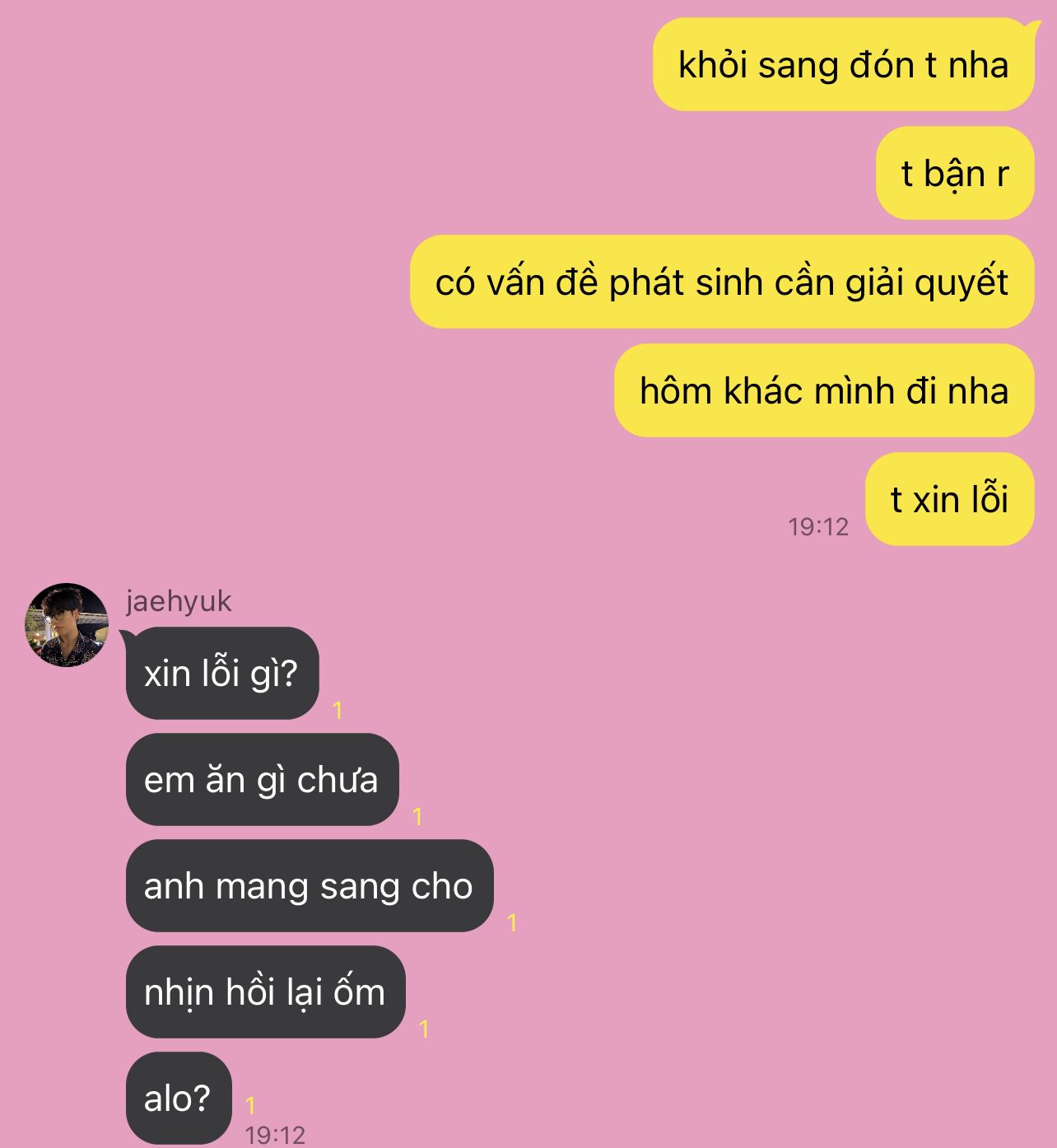Tap the 19:12 timestamp beside 't xin lỗi'
This screenshot has width=1057, height=1148.
(x=818, y=526)
